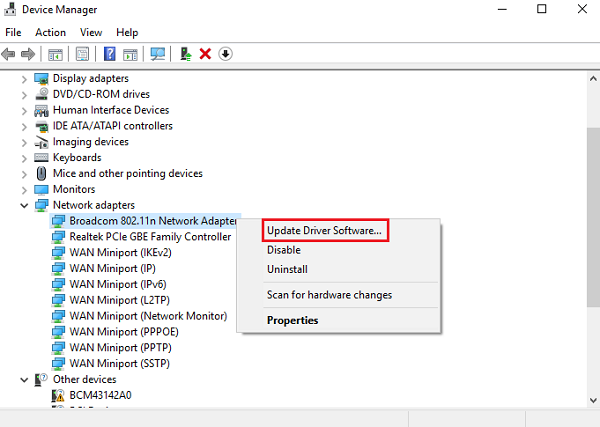This screenshot has height=427, width=600.
Task: Click the vertical scrollbar thumb
Action: [x=593, y=217]
